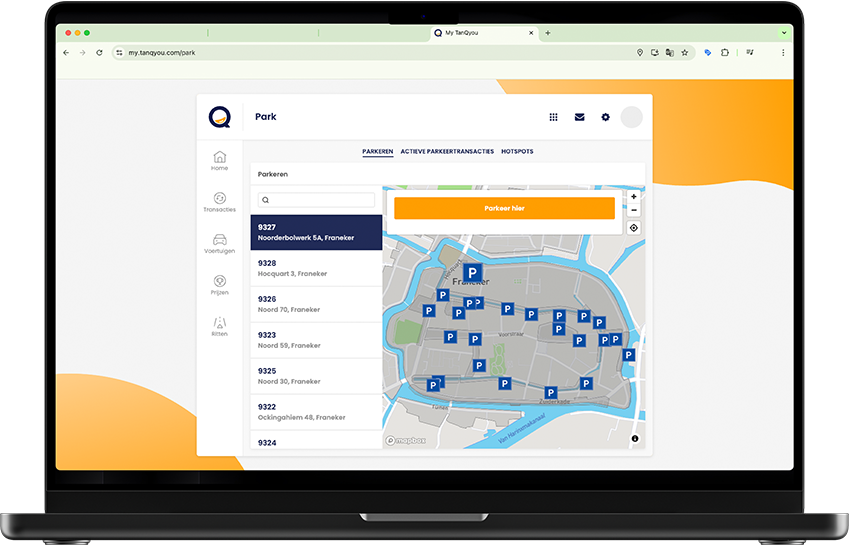Open the Chrome three-dot menu
The height and width of the screenshot is (545, 849).
(783, 52)
